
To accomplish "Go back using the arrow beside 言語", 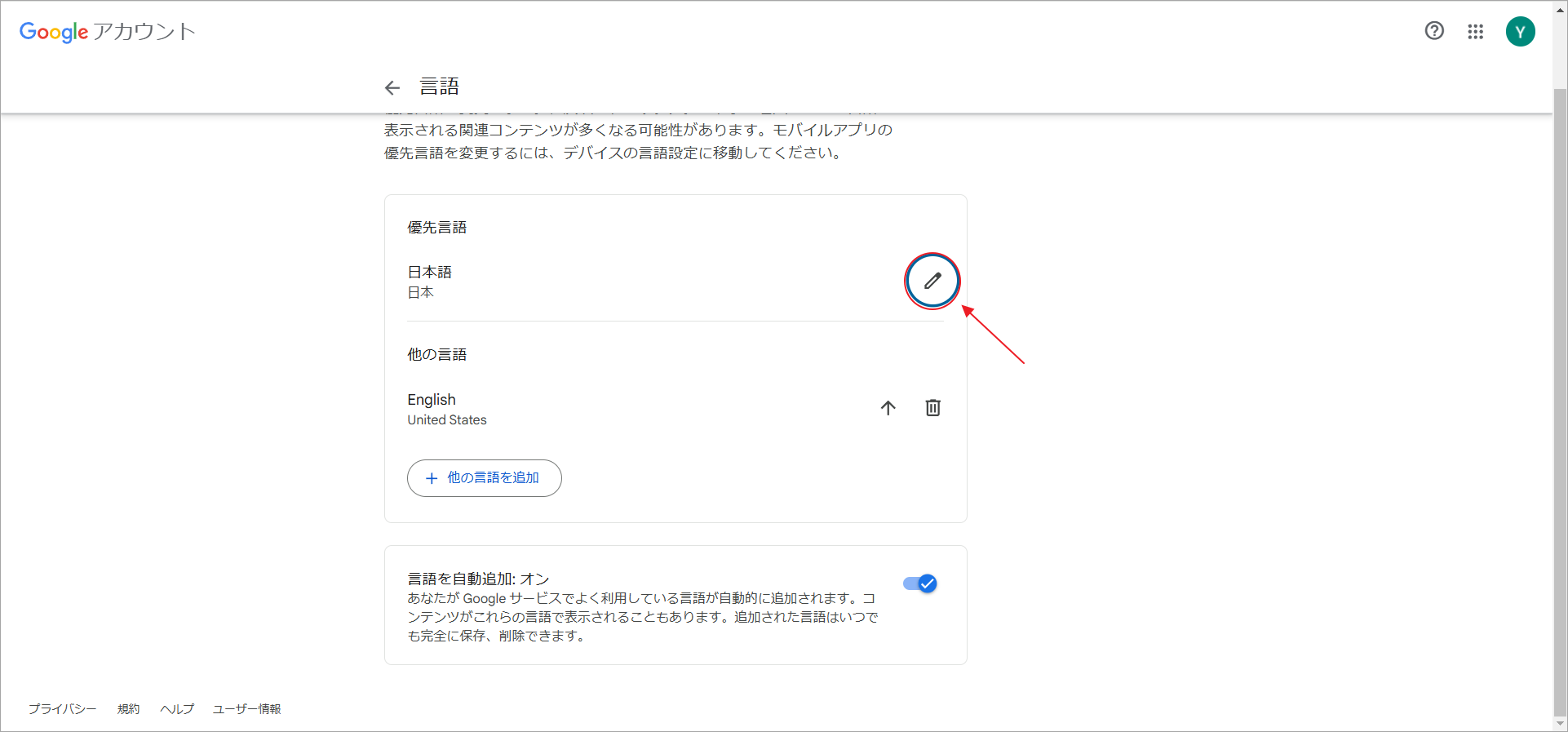I will point(392,87).
